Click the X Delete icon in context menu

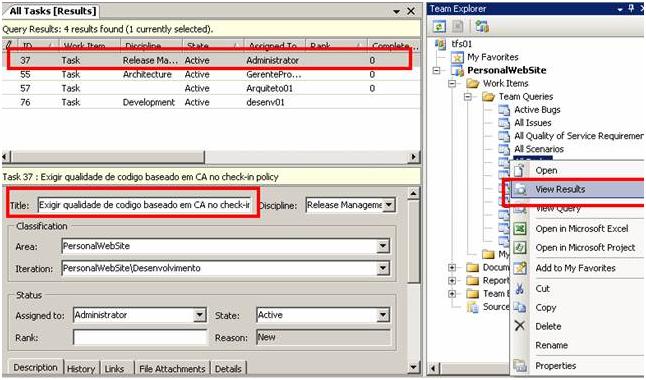pos(520,326)
